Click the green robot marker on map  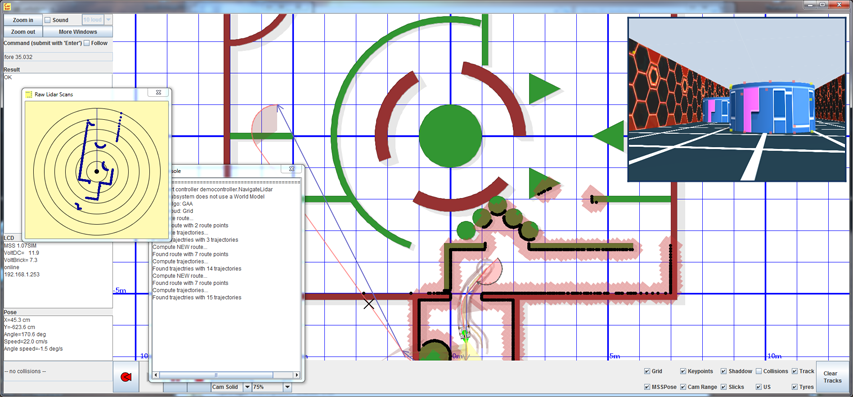[464, 334]
